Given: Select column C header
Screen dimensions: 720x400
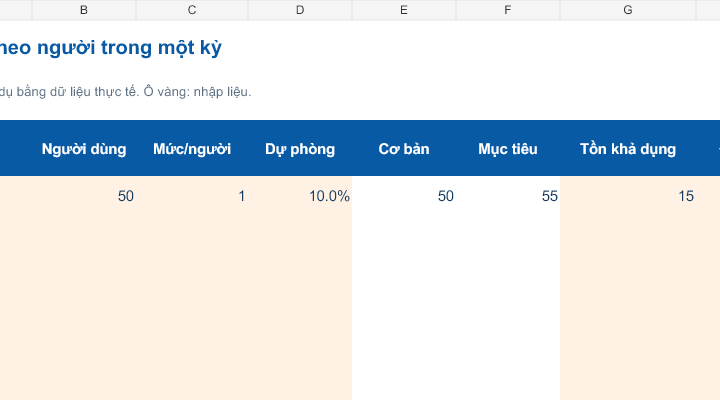Looking at the screenshot, I should pyautogui.click(x=192, y=10).
